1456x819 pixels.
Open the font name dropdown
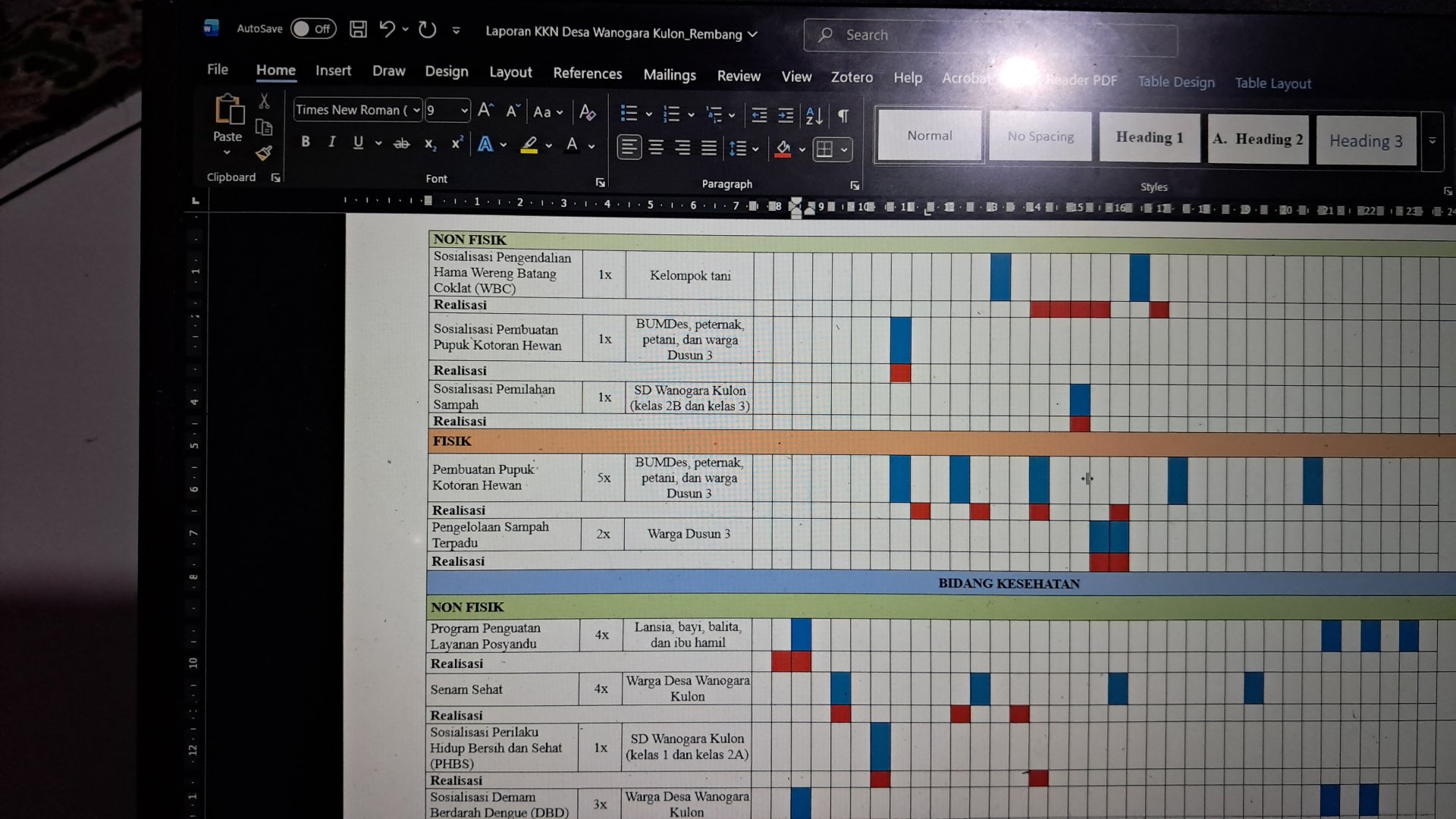[416, 110]
